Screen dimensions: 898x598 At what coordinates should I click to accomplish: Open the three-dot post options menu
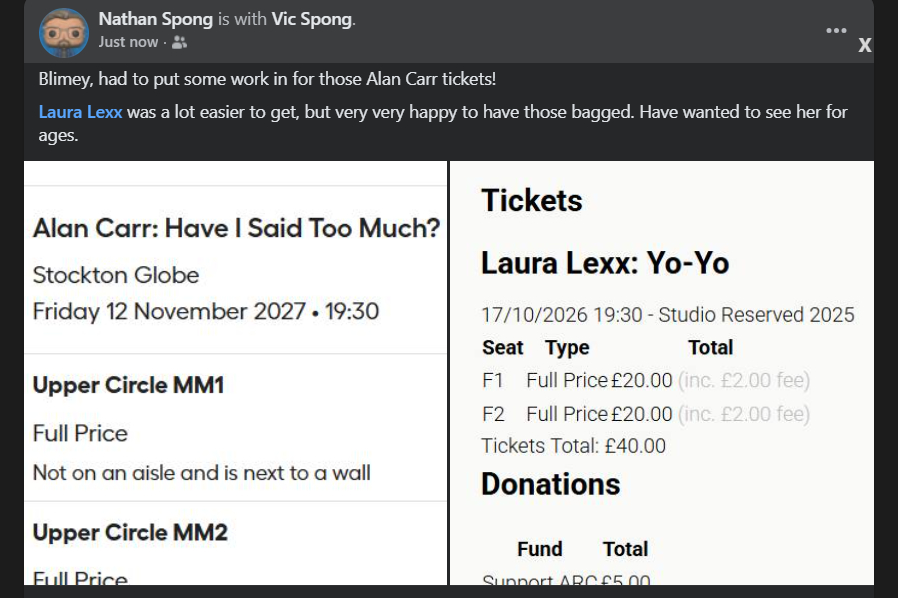click(836, 31)
